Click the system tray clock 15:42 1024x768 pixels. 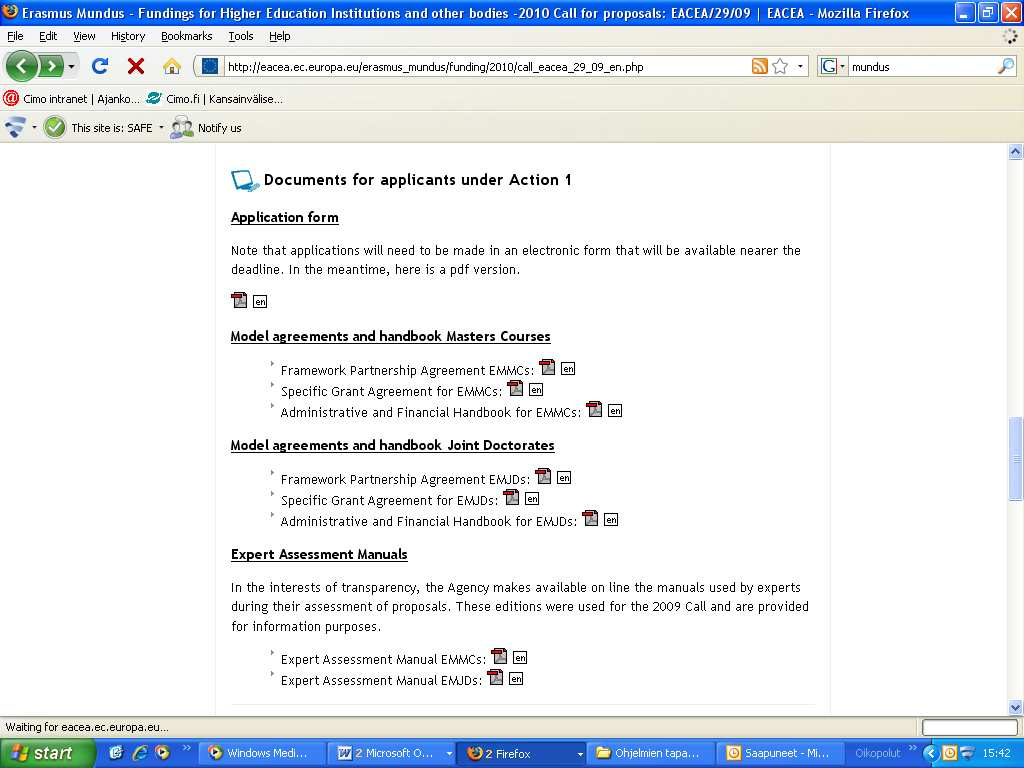click(996, 753)
